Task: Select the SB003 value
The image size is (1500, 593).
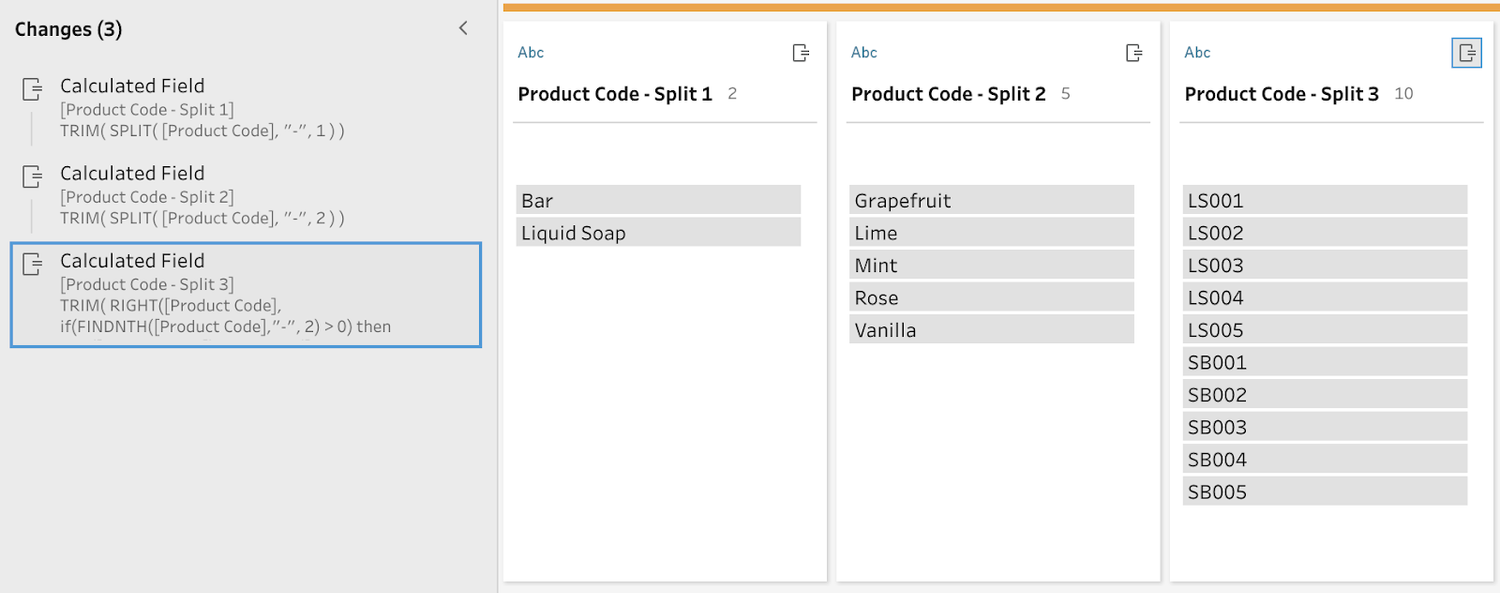Action: point(1325,427)
